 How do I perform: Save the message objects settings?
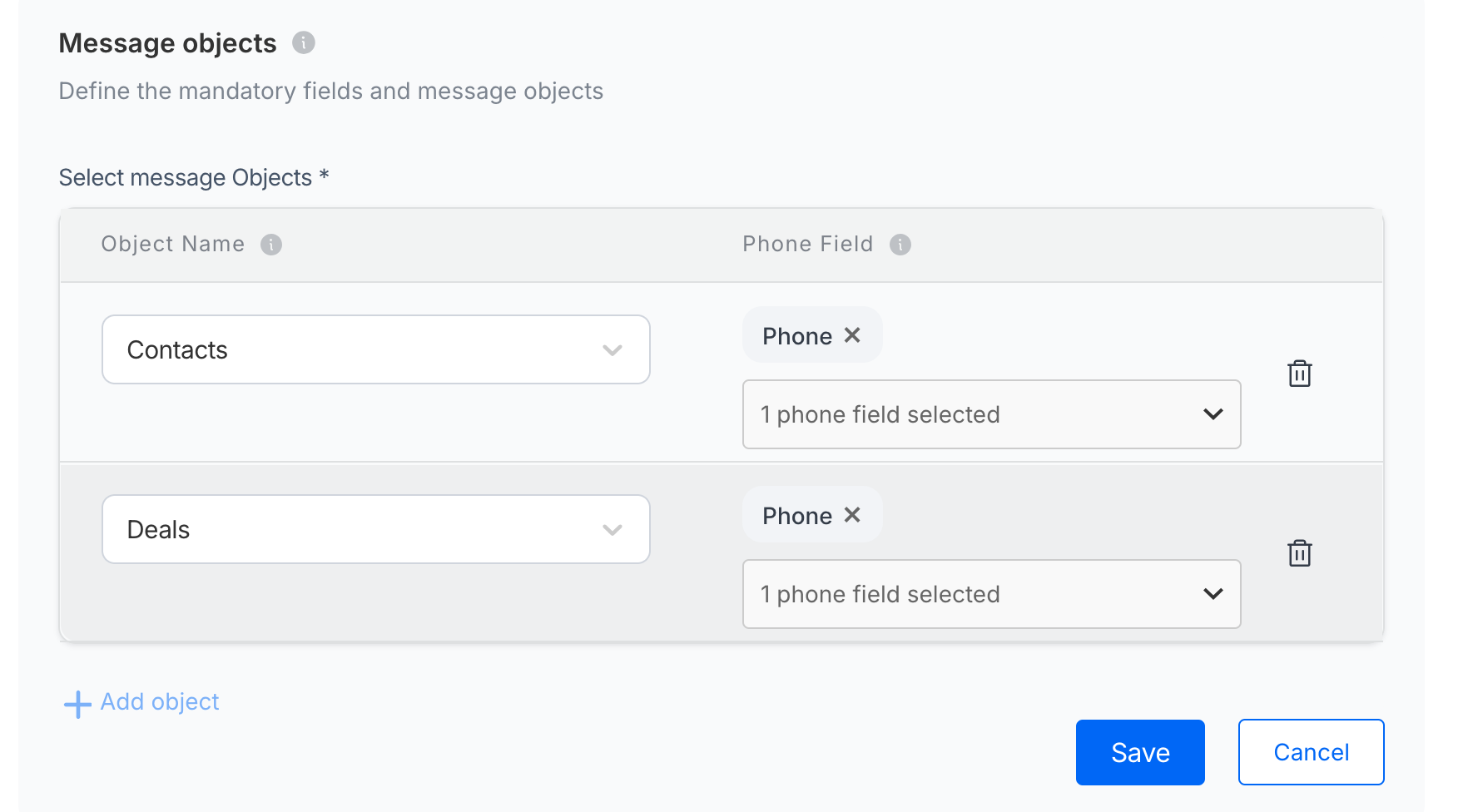pos(1140,752)
